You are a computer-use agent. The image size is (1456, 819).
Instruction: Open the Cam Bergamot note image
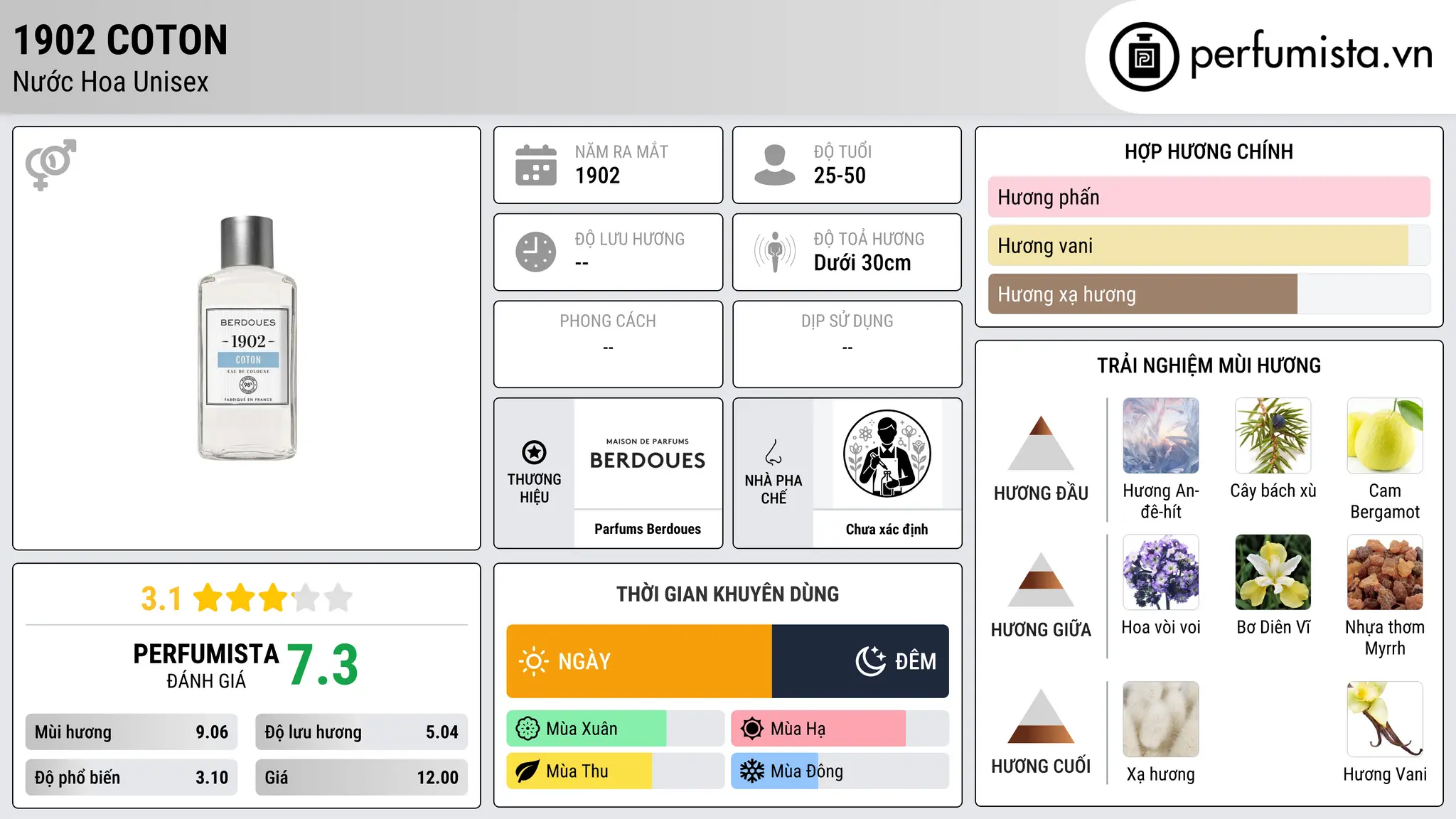click(1385, 436)
